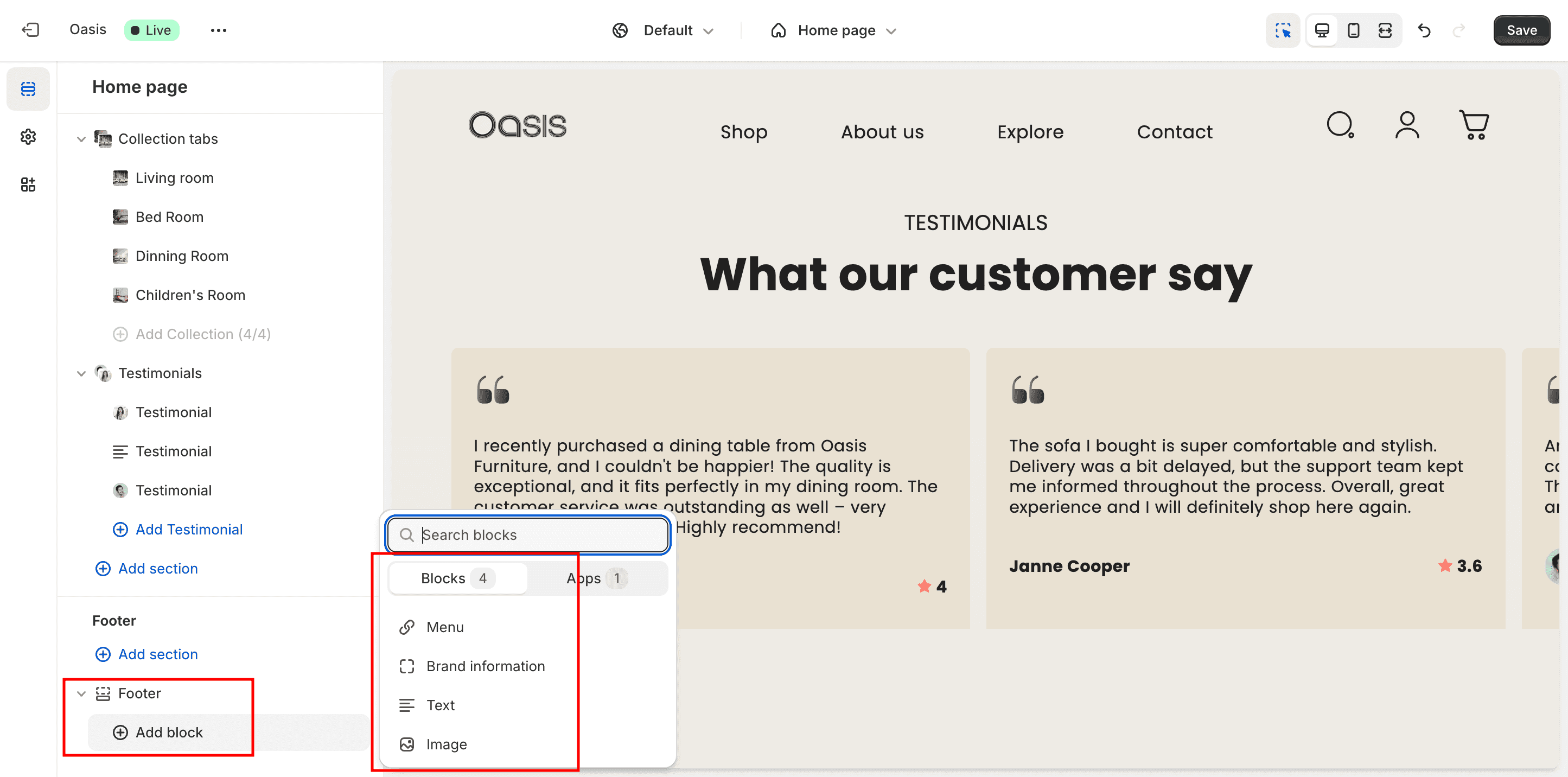
Task: Open the app embeds sidebar icon
Action: point(28,184)
